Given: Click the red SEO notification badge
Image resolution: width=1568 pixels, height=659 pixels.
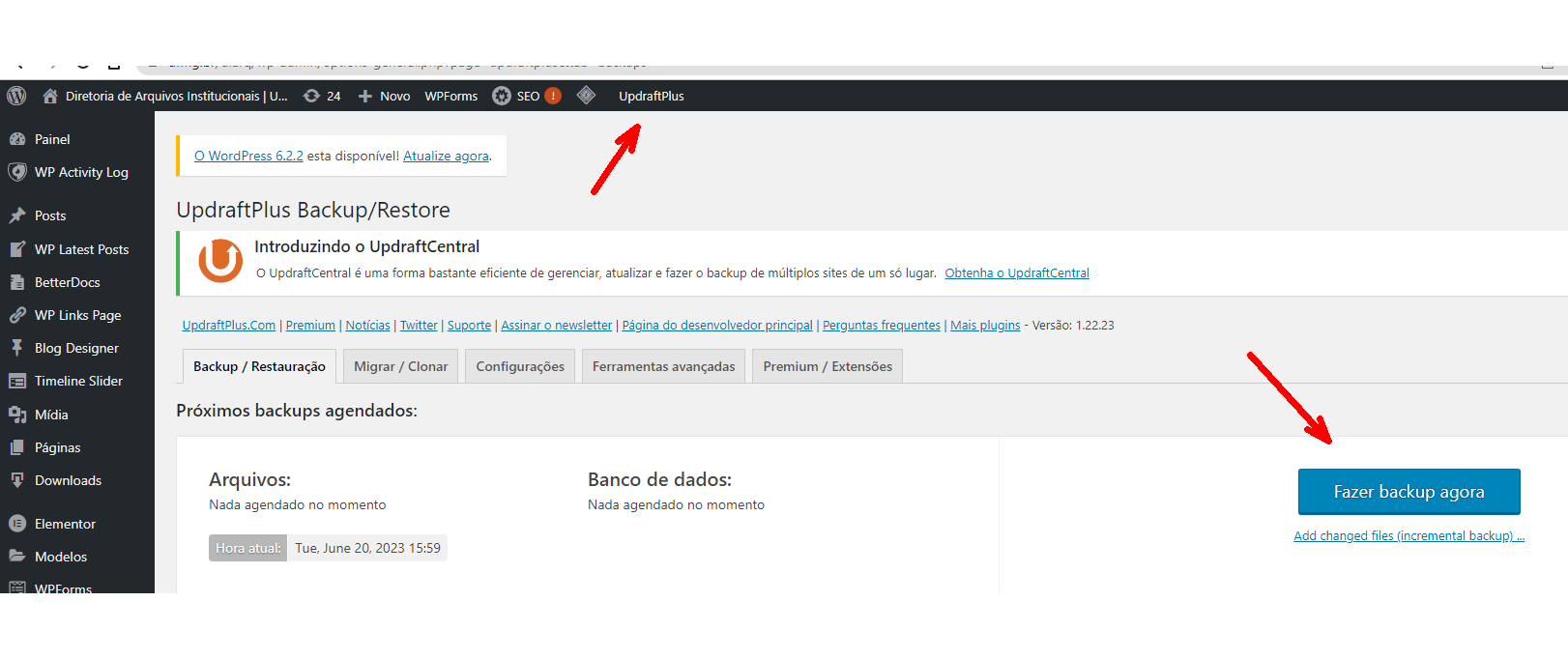Looking at the screenshot, I should (x=553, y=96).
